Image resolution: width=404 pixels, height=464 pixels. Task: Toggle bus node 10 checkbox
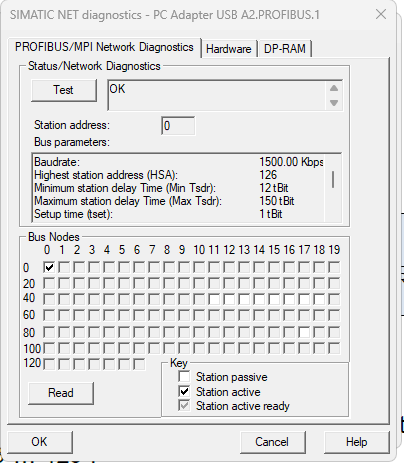click(199, 267)
